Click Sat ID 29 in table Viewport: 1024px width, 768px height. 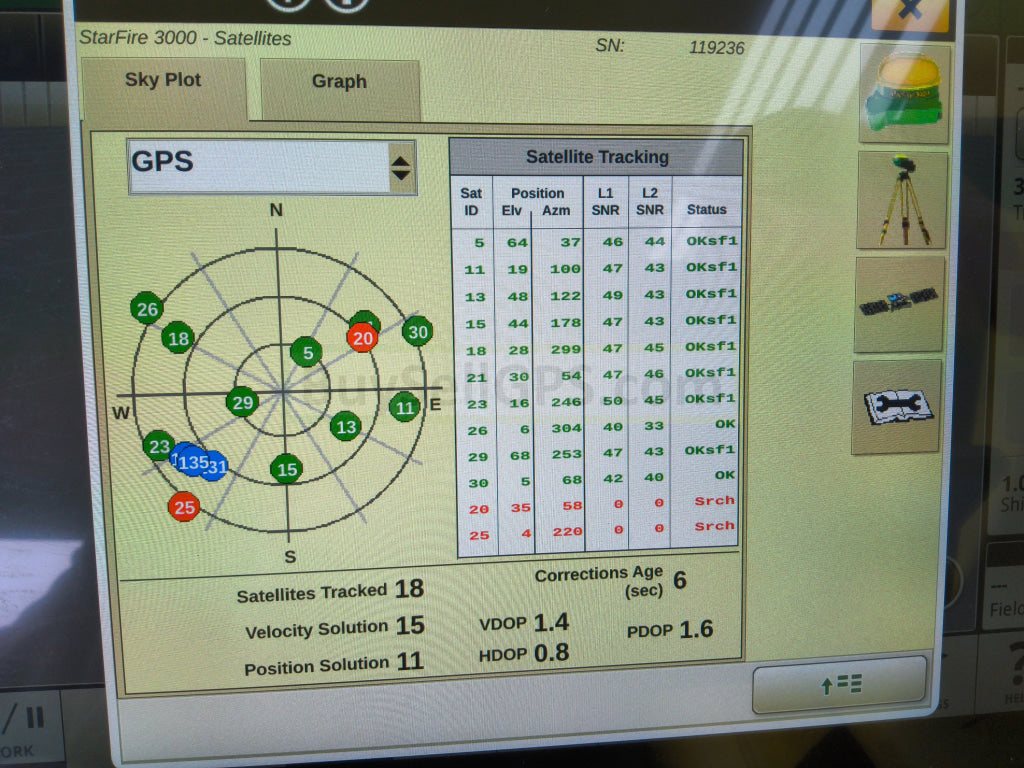pos(477,457)
